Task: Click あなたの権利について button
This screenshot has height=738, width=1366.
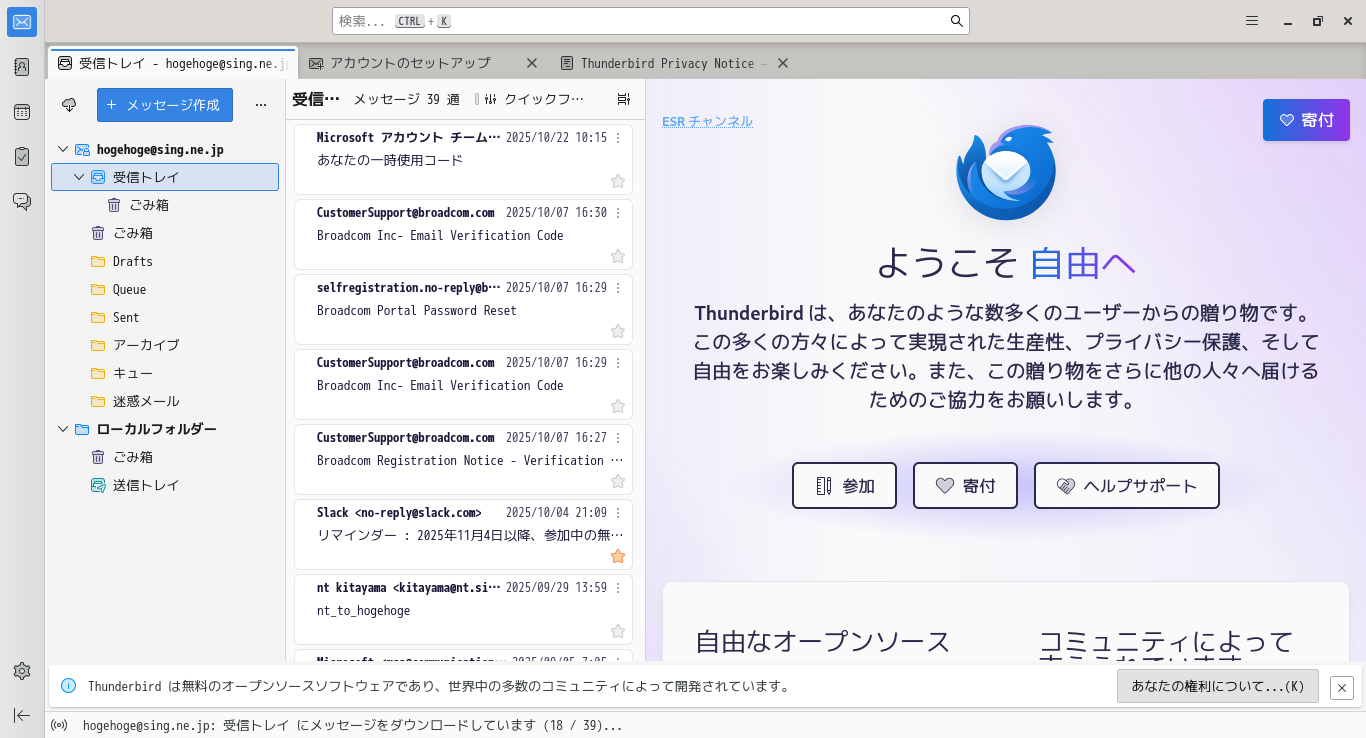Action: coord(1218,686)
